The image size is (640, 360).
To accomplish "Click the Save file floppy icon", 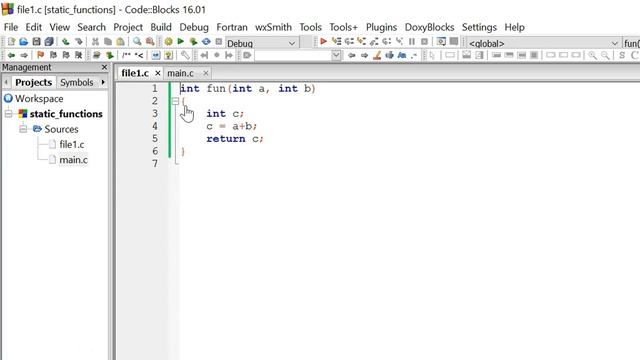I will [36, 41].
